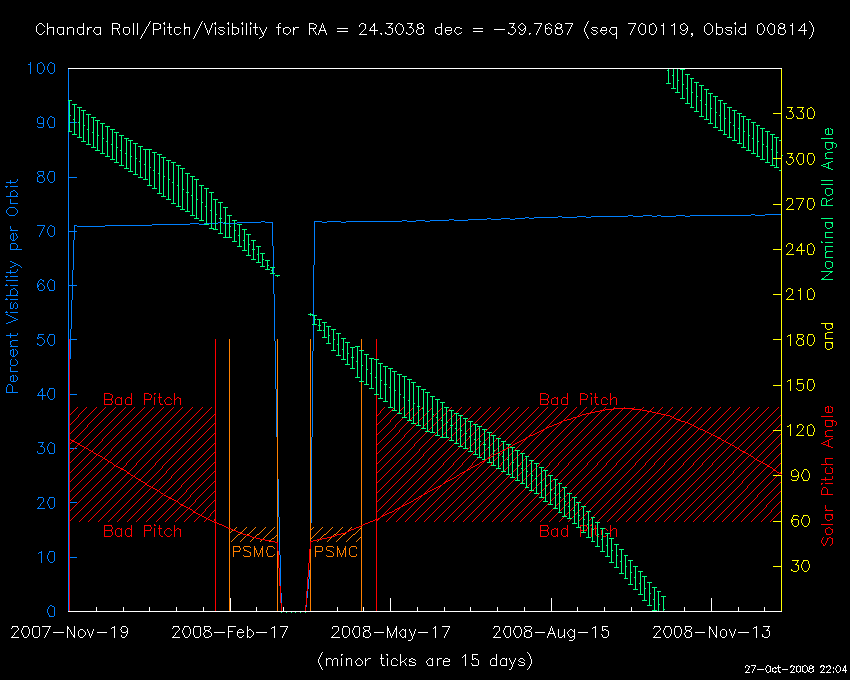Select the right orange PSMC label
Image resolution: width=850 pixels, height=680 pixels.
tap(335, 551)
